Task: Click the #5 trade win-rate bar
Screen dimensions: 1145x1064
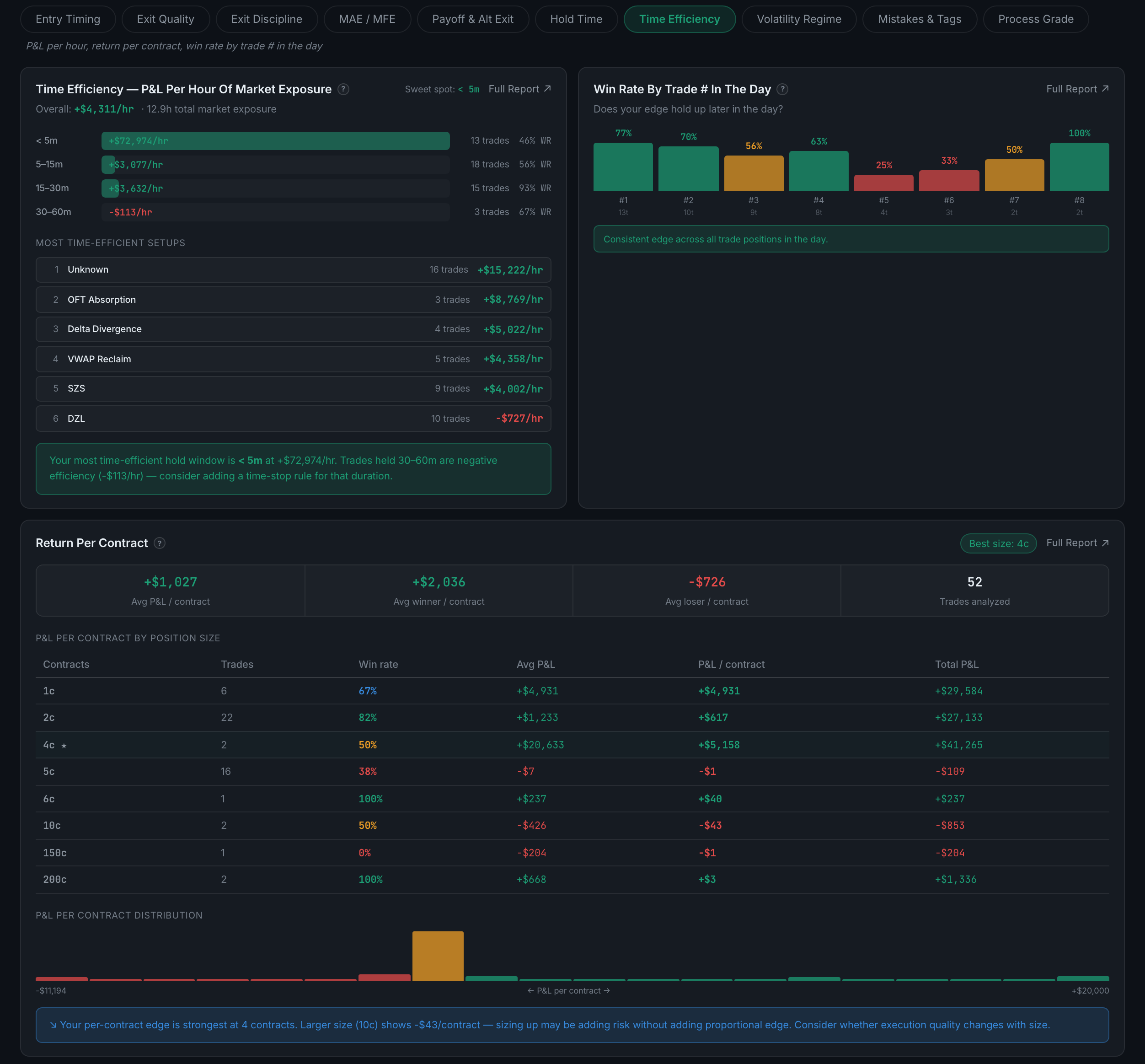Action: (x=883, y=183)
